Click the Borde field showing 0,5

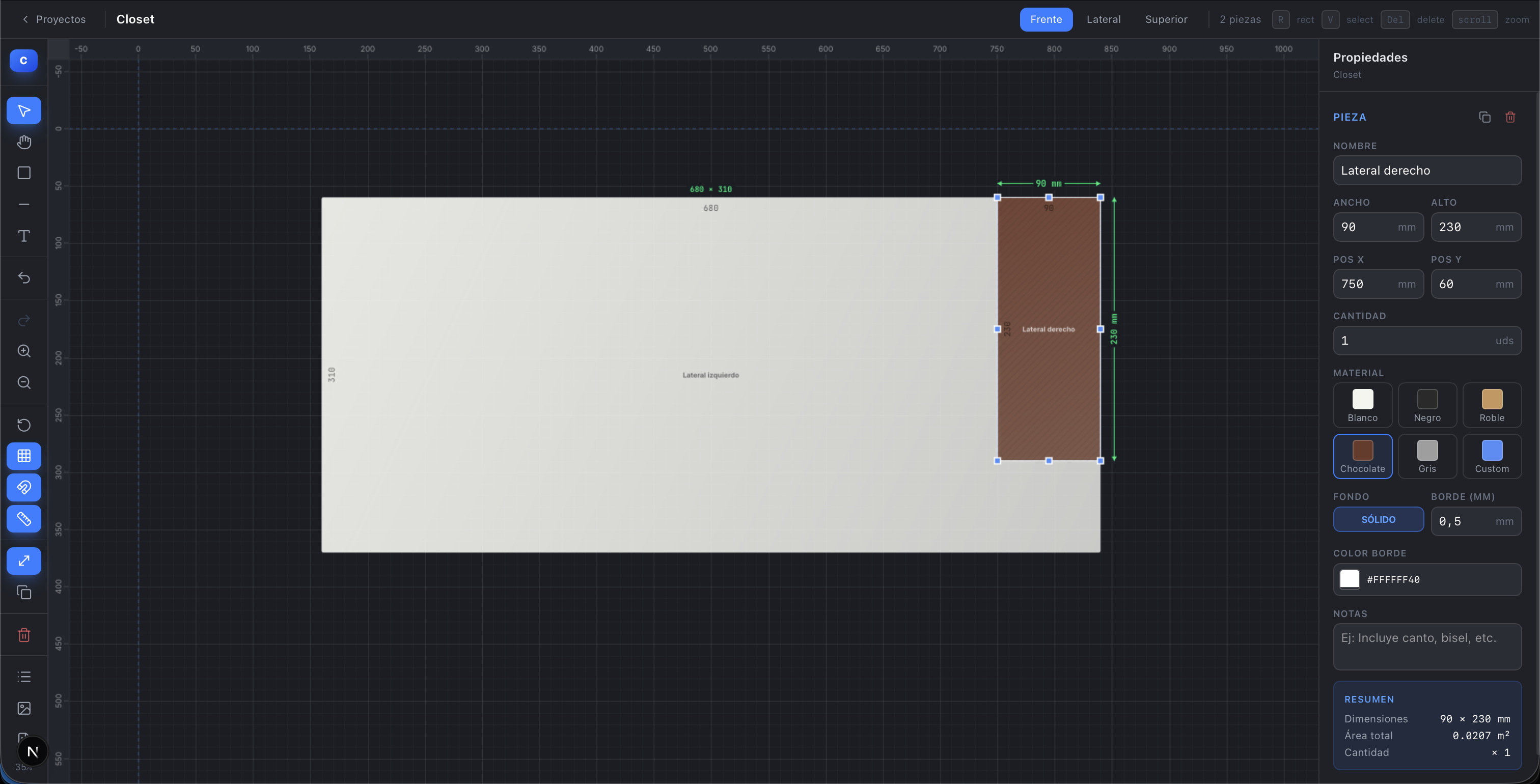tap(1476, 521)
